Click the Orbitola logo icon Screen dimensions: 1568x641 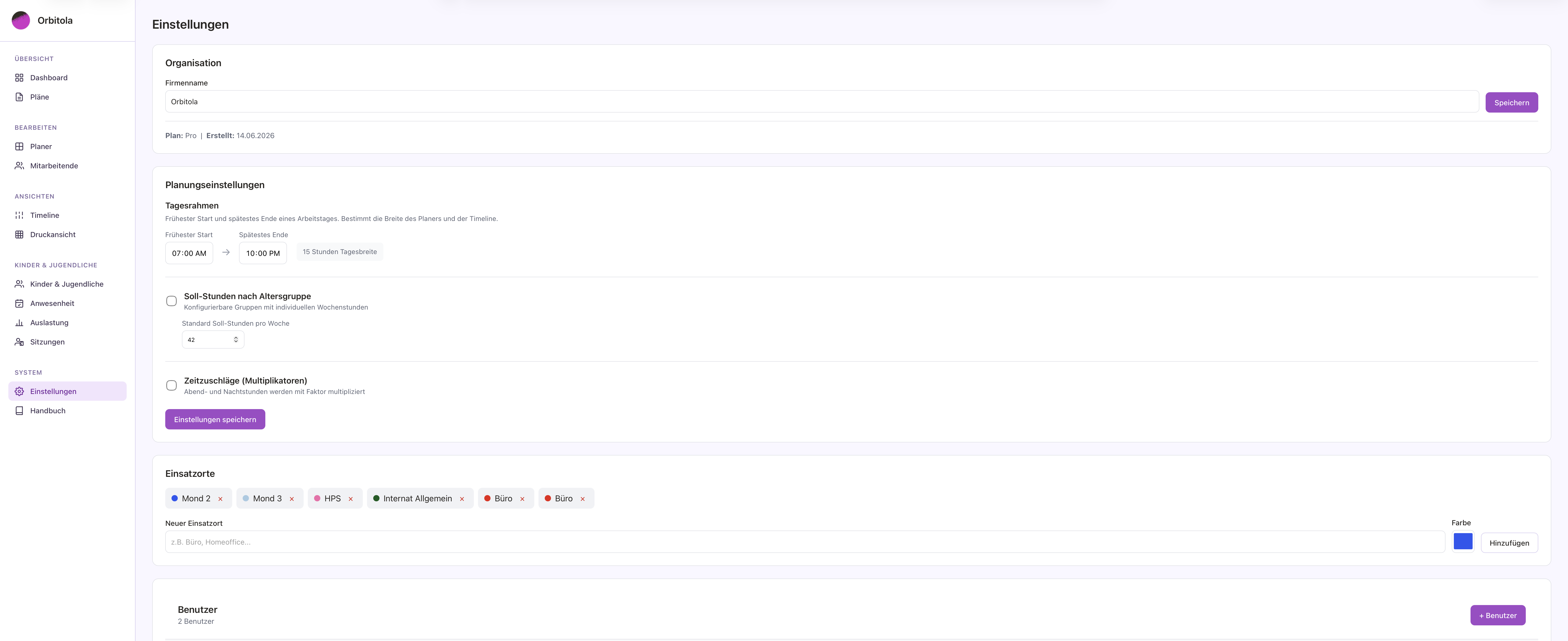[21, 20]
